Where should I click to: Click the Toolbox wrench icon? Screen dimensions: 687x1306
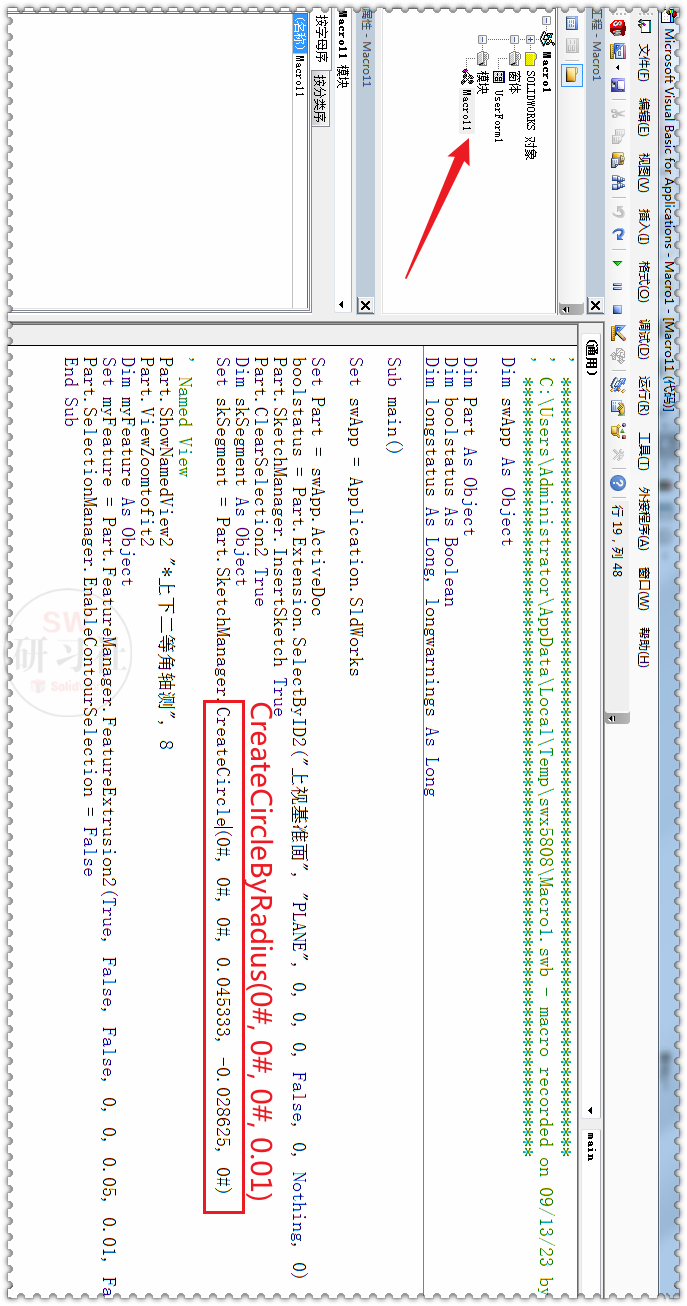pos(618,455)
